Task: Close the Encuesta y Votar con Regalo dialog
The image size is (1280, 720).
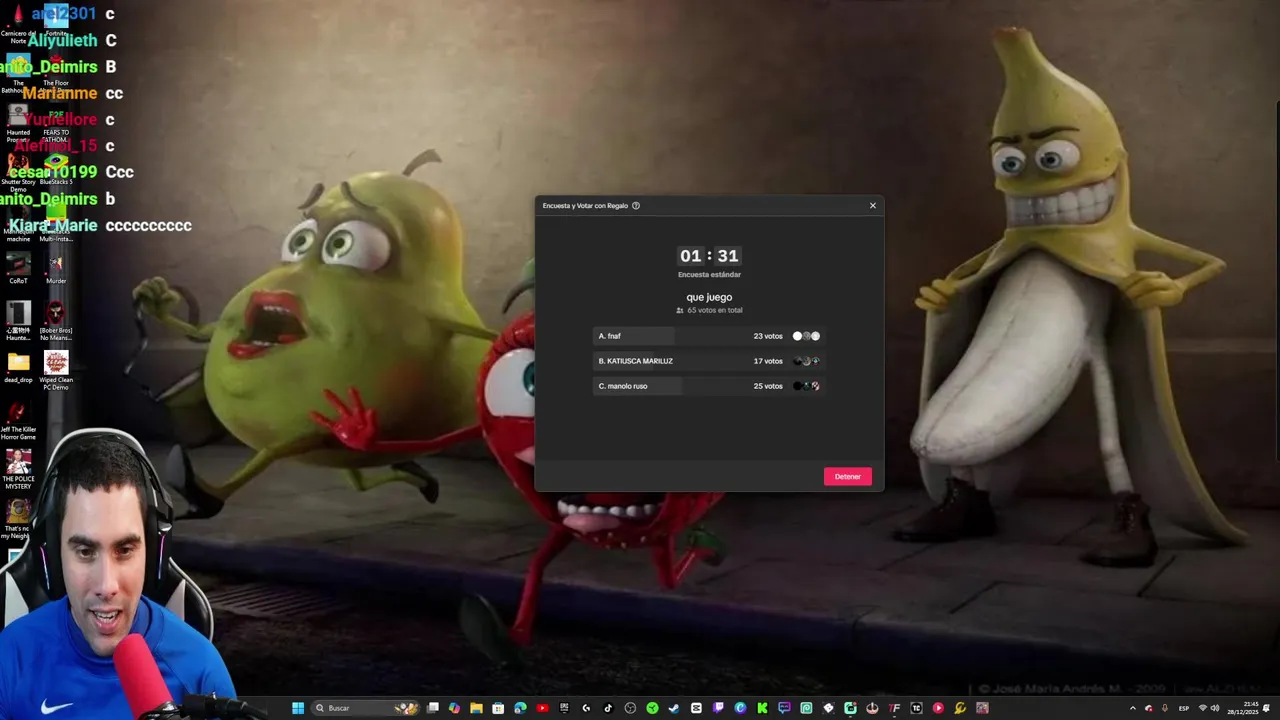Action: coord(873,206)
